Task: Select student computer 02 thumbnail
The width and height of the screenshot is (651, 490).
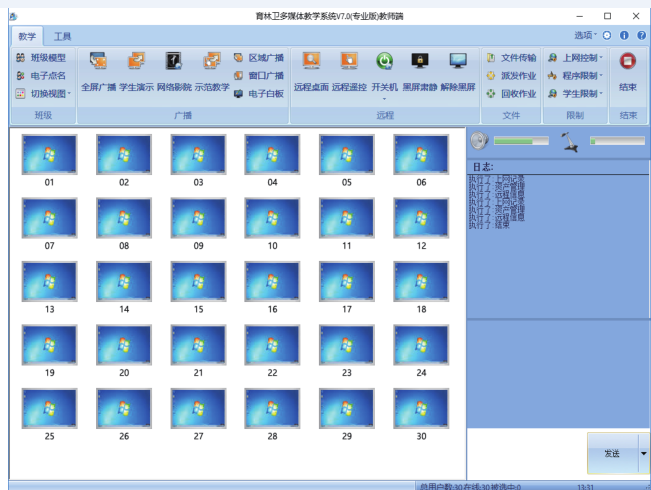Action: click(124, 154)
